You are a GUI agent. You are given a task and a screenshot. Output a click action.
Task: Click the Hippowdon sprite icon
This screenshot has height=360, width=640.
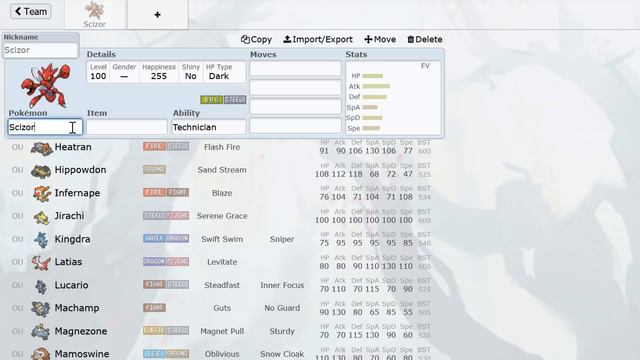click(x=41, y=171)
